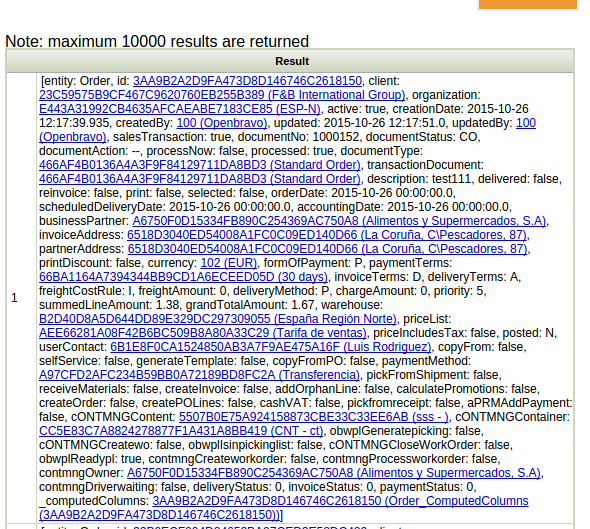Open the createdBy 100 (Openbravo) link
The image size is (590, 529).
point(222,123)
